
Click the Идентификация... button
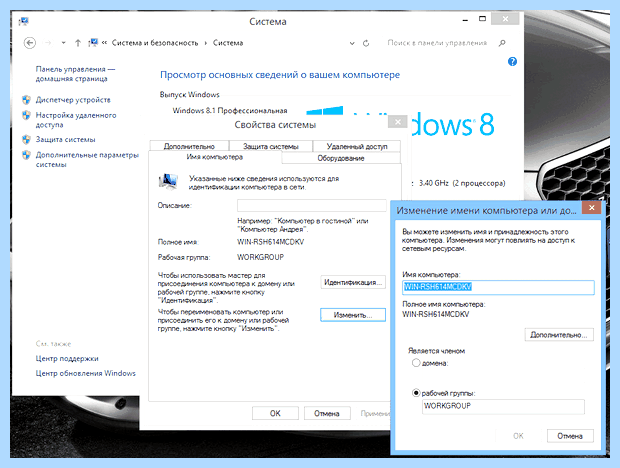click(353, 282)
